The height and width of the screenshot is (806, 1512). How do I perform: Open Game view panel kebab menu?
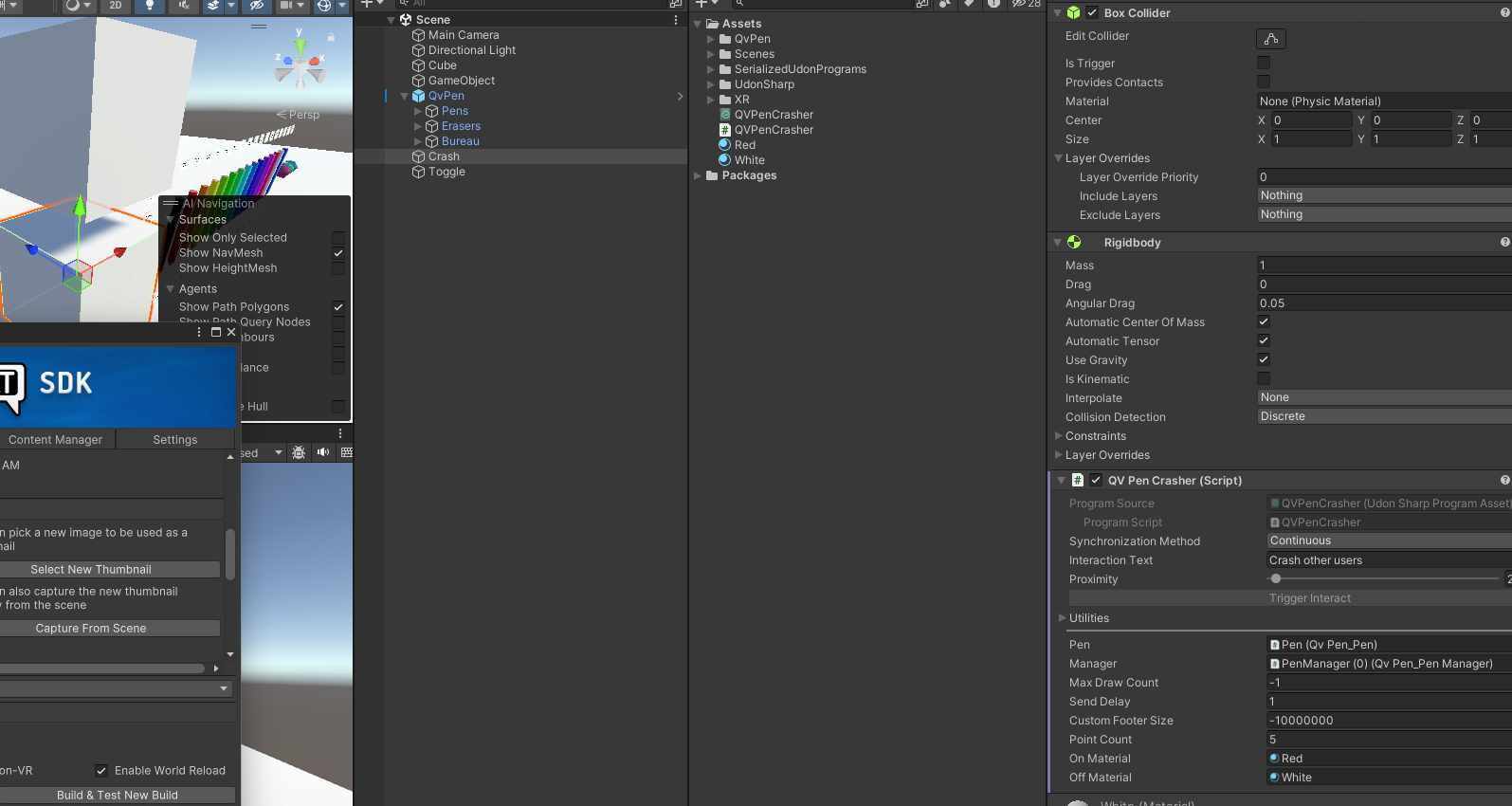tap(340, 433)
